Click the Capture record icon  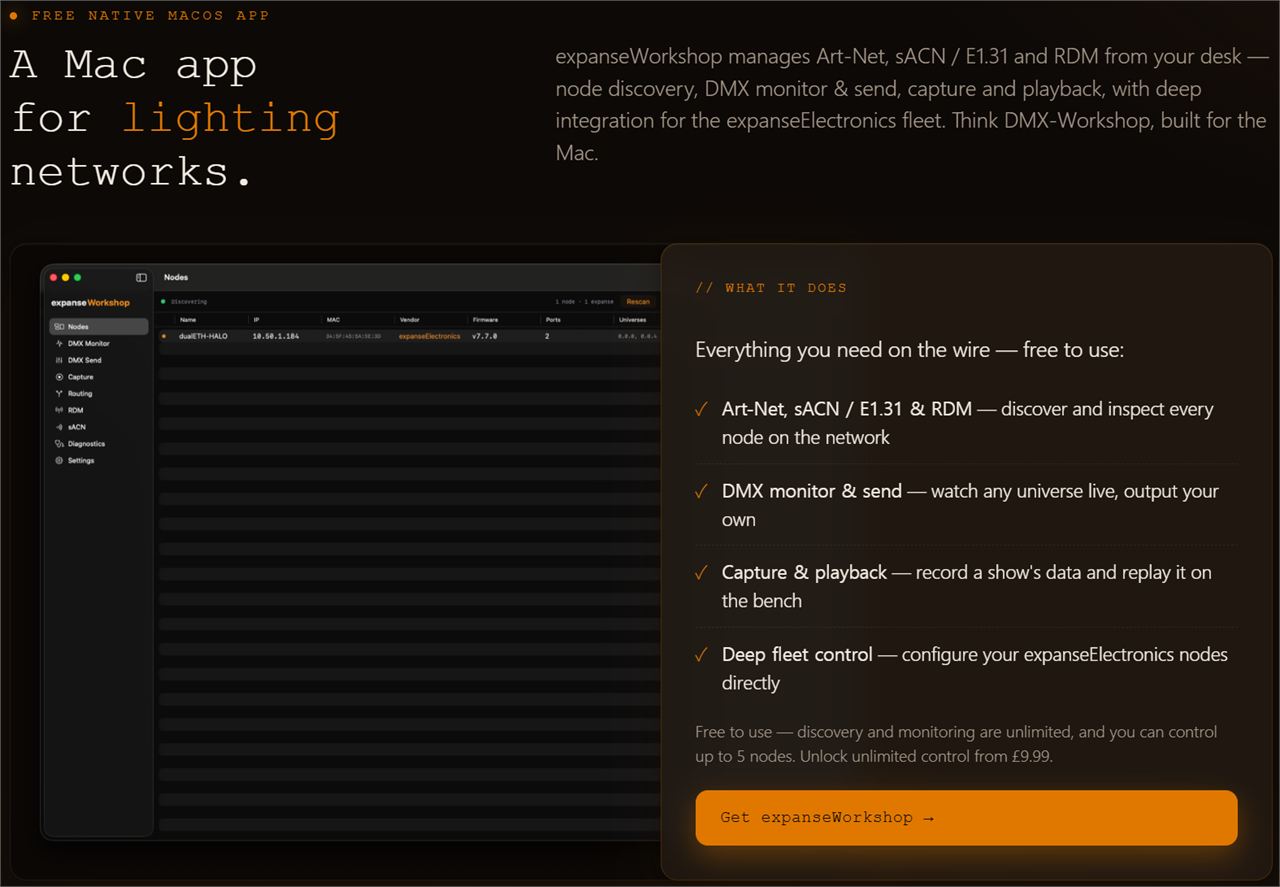coord(59,377)
